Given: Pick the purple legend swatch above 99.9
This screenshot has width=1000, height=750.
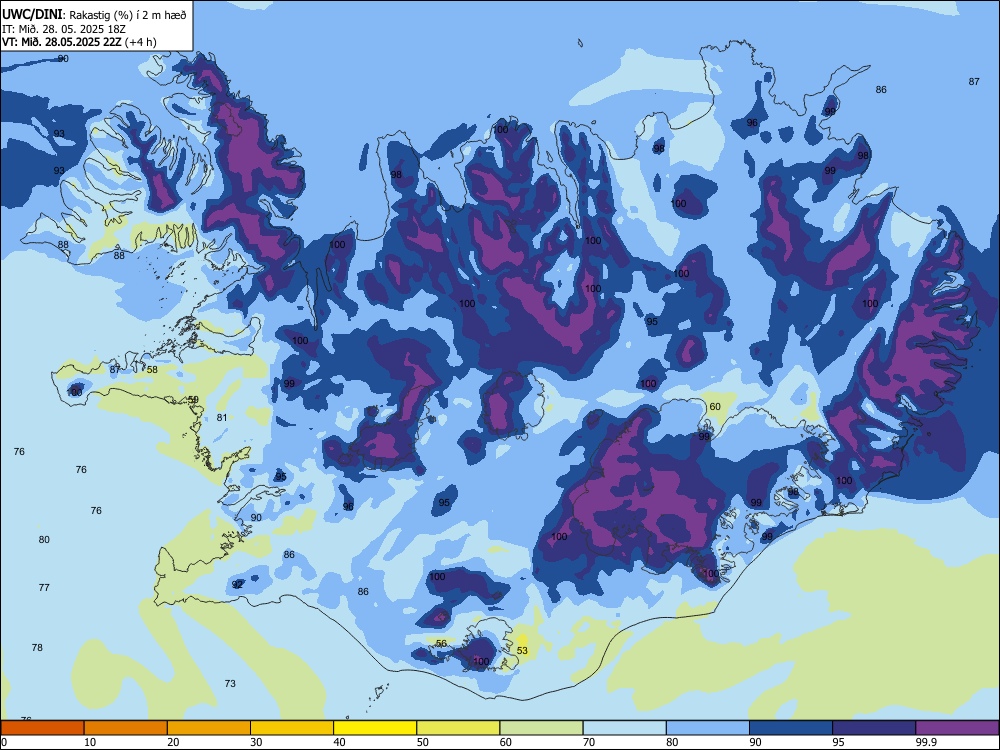Looking at the screenshot, I should pyautogui.click(x=957, y=728).
